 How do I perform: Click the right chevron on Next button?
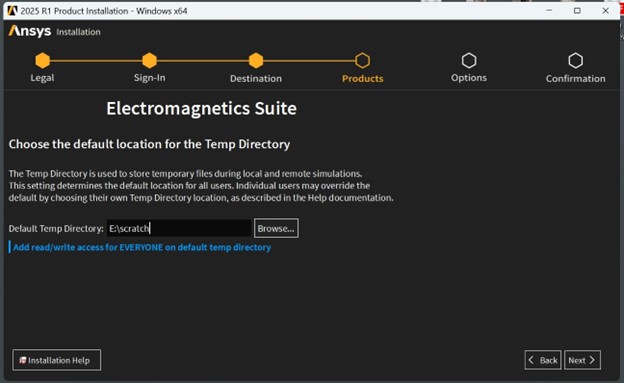(592, 360)
